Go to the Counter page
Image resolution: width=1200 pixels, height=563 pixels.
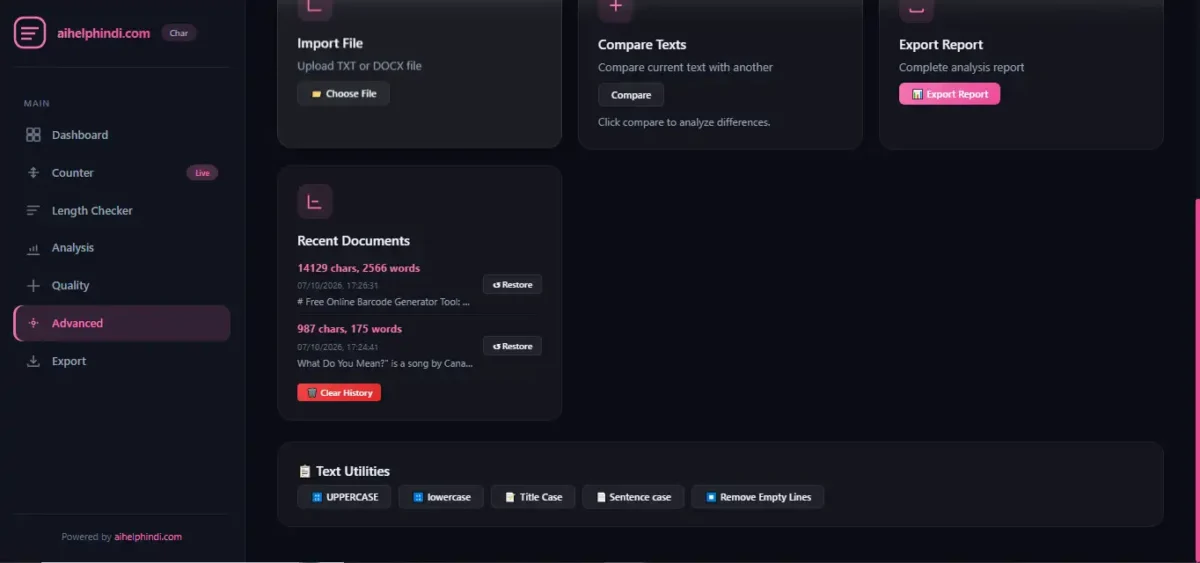(x=122, y=173)
